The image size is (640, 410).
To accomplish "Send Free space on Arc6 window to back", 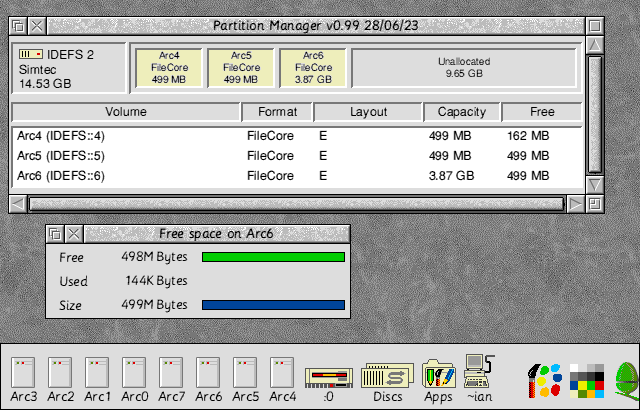I will point(55,234).
